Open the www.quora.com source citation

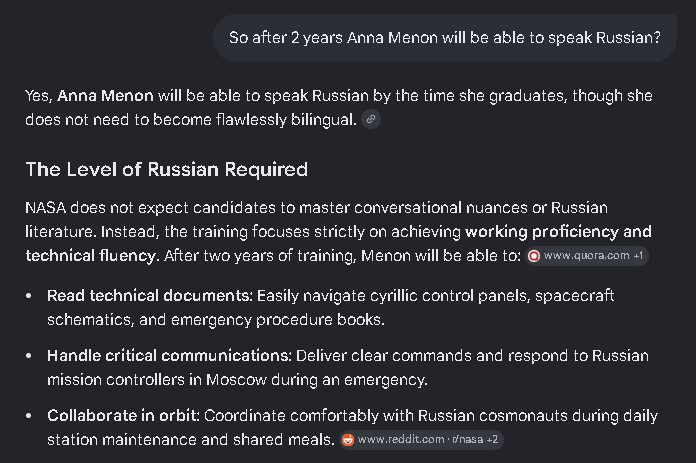coord(586,256)
